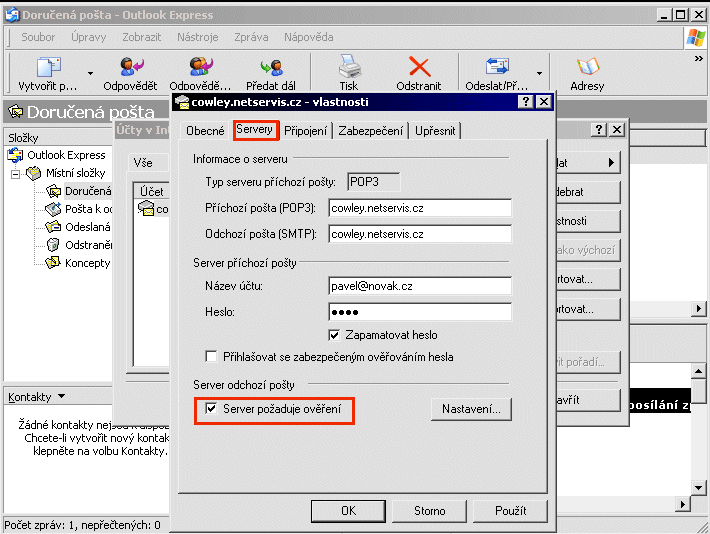Switch to the Servery tab

pos(254,130)
